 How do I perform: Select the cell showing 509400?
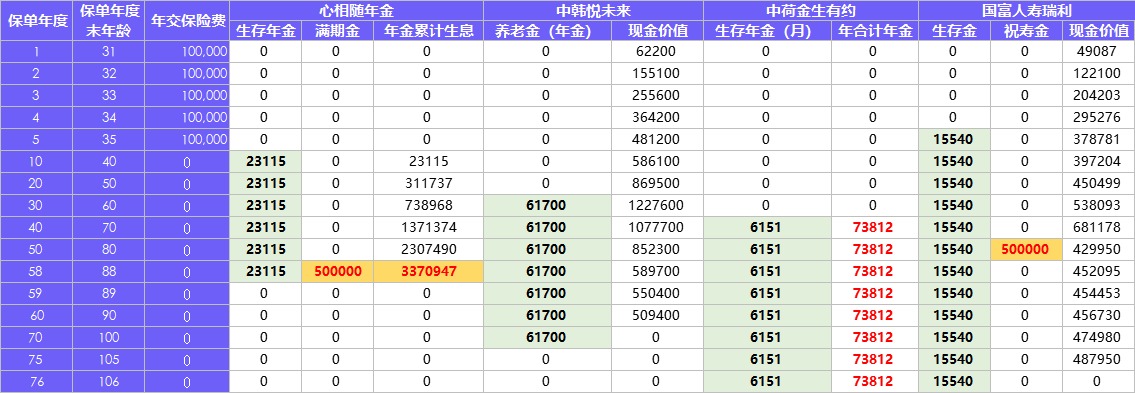tap(657, 316)
